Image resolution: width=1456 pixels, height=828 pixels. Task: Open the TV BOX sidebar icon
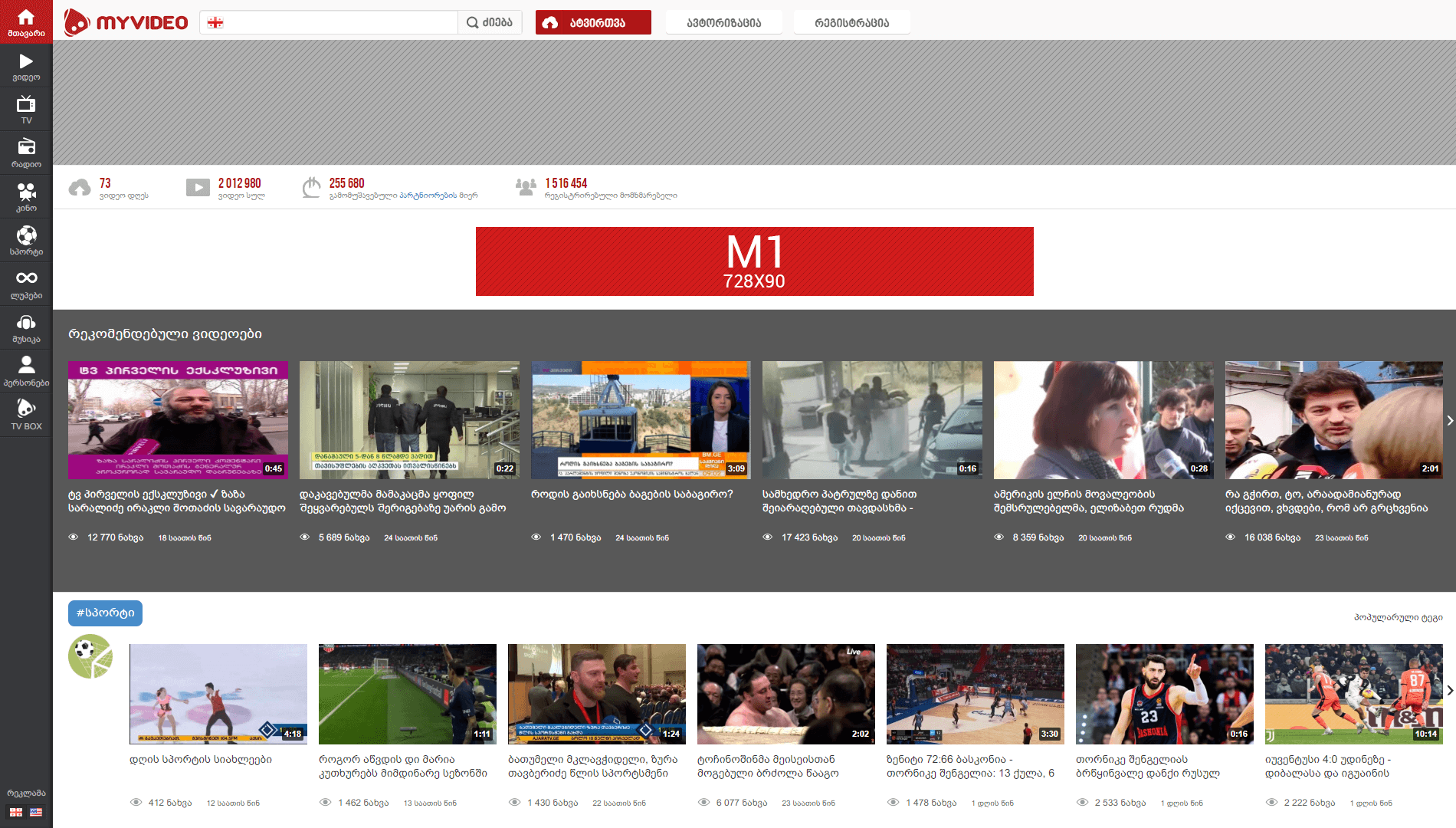tap(26, 415)
